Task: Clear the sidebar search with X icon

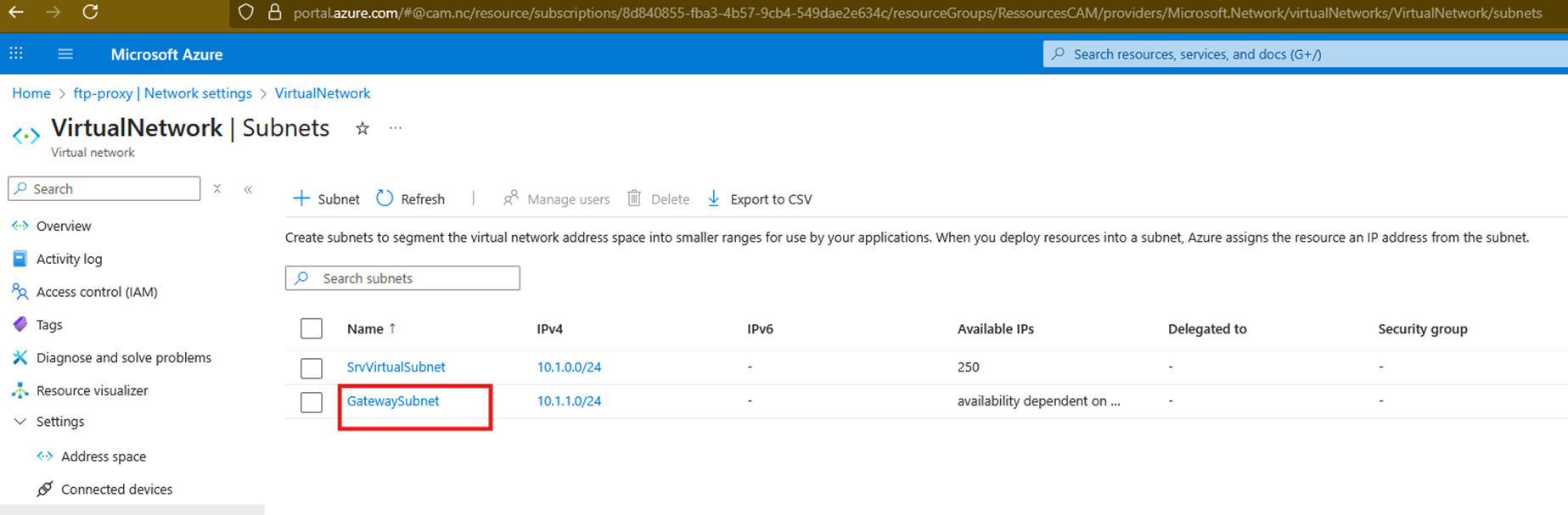Action: click(x=217, y=189)
